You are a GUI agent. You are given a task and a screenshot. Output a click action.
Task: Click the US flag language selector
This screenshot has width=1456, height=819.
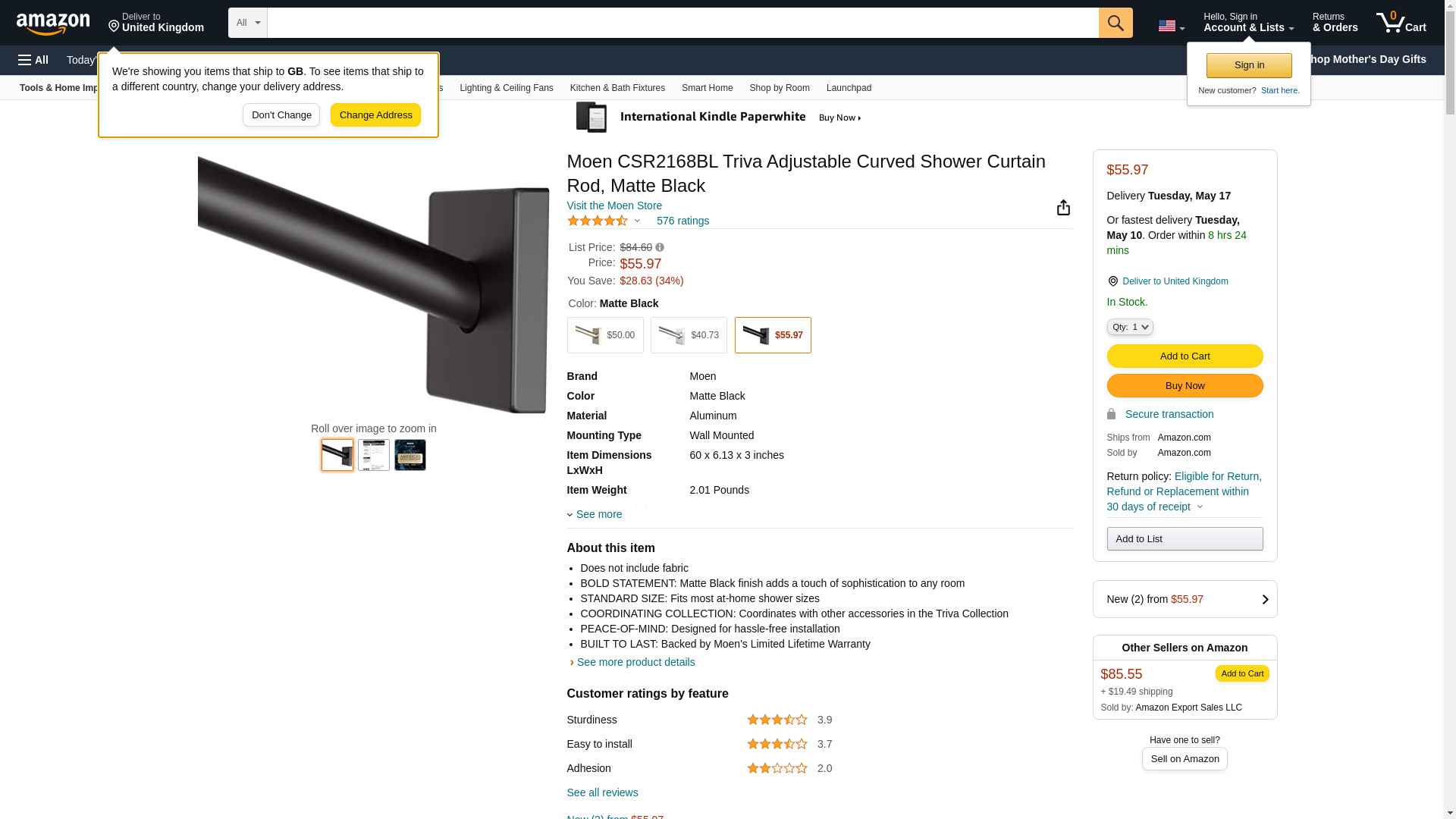(x=1171, y=26)
